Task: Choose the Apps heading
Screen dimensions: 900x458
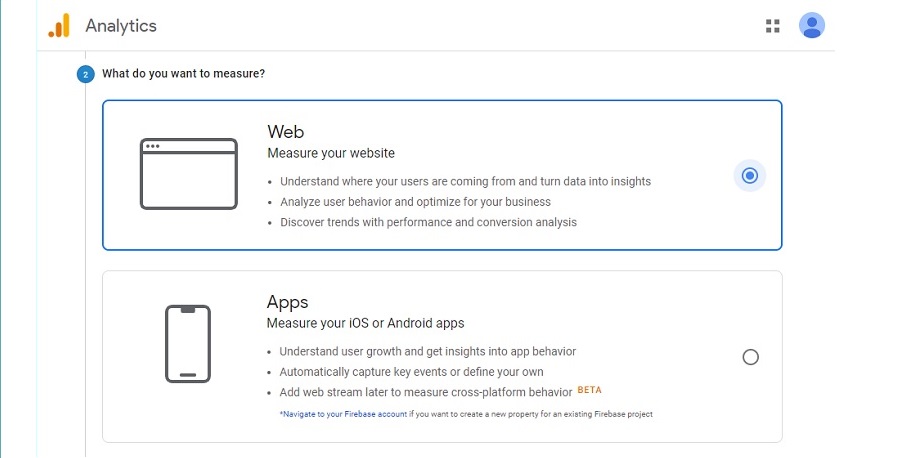Action: coord(287,302)
